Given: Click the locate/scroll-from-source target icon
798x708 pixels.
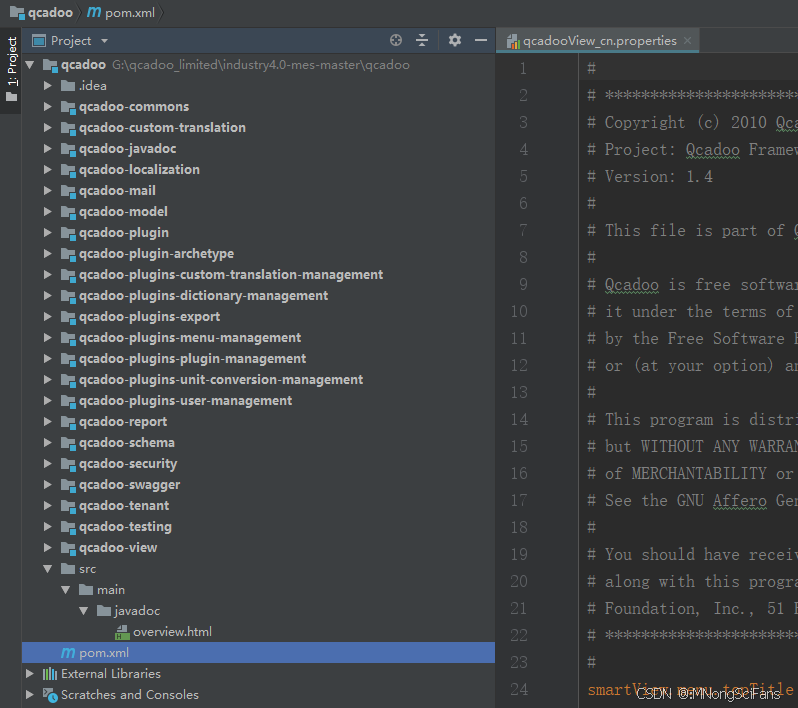Looking at the screenshot, I should click(396, 40).
